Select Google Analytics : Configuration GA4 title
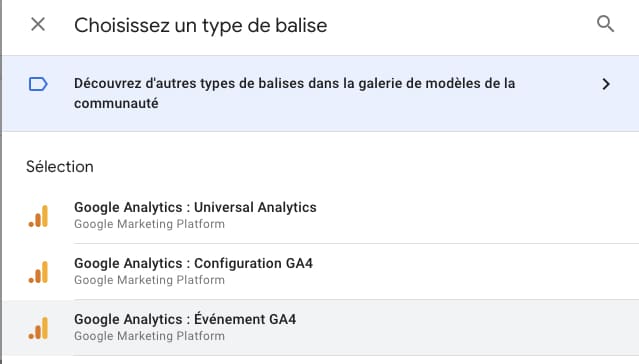The width and height of the screenshot is (639, 364). coord(193,263)
